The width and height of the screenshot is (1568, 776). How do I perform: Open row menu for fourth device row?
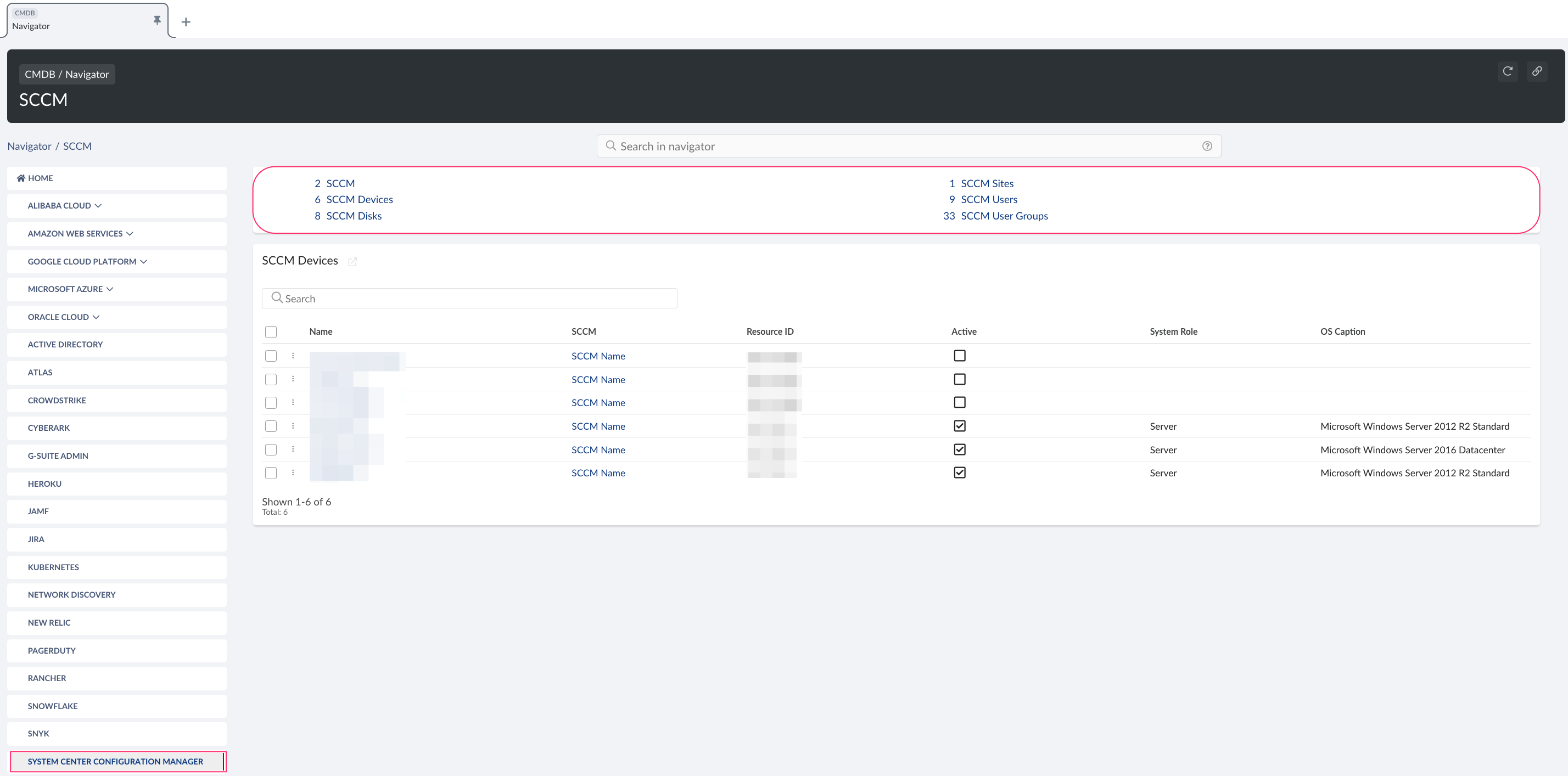(293, 426)
